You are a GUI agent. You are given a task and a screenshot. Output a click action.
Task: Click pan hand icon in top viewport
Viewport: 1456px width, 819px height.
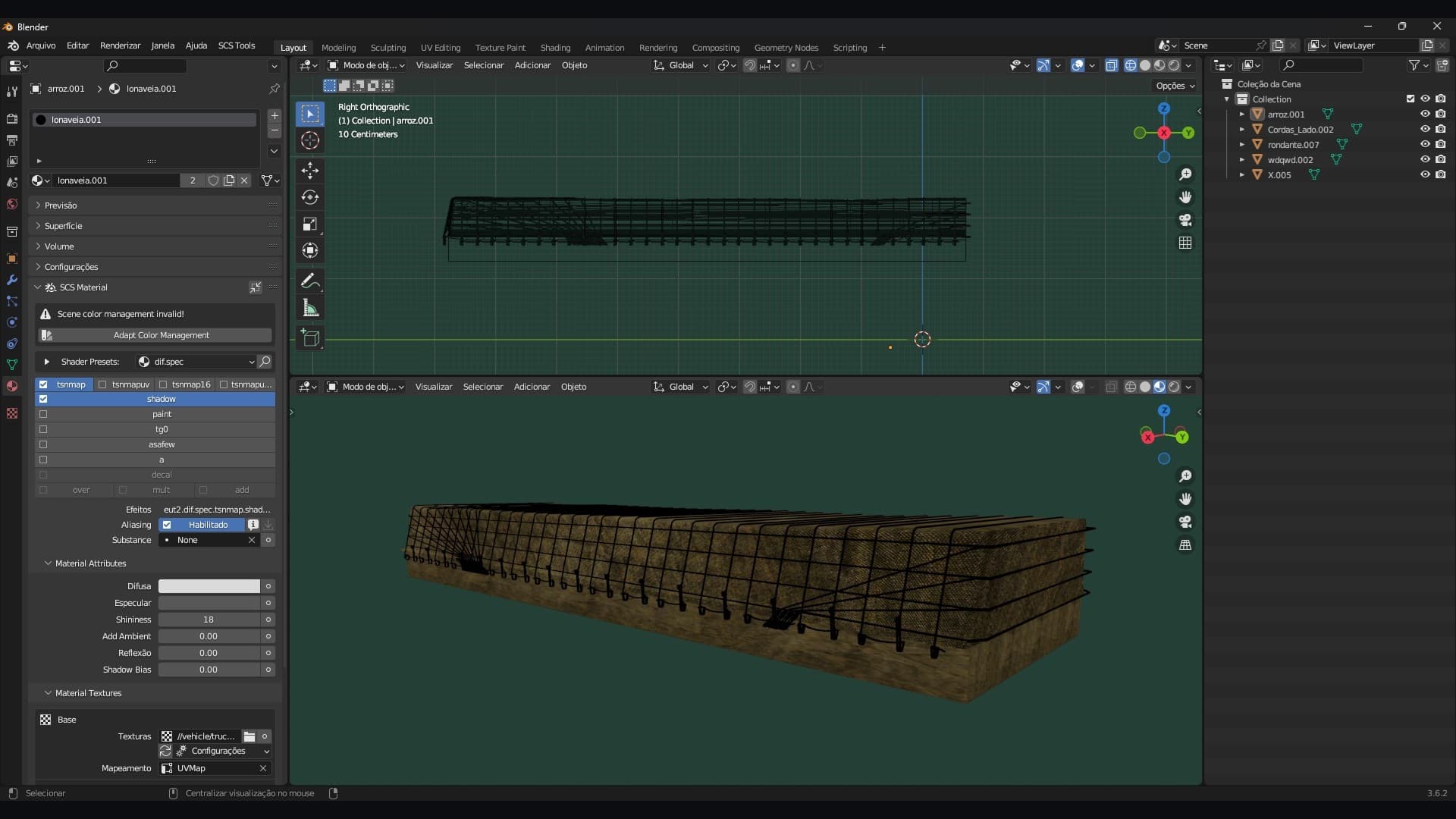click(1185, 197)
